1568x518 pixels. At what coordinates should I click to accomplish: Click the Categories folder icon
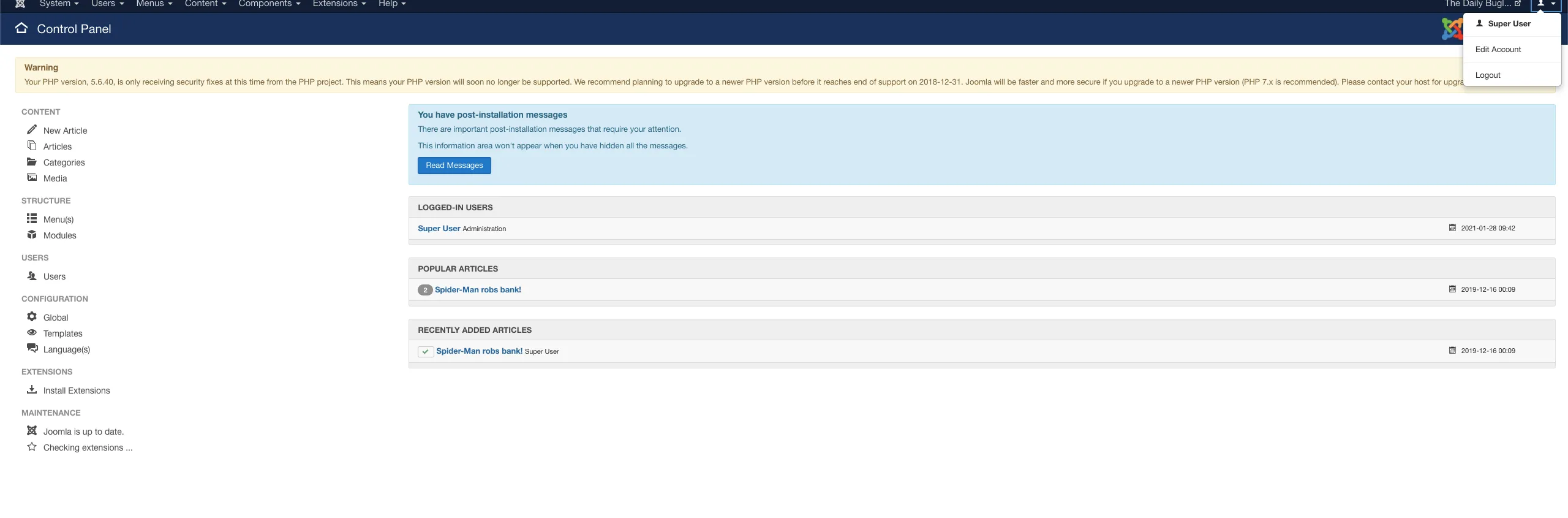pos(32,162)
